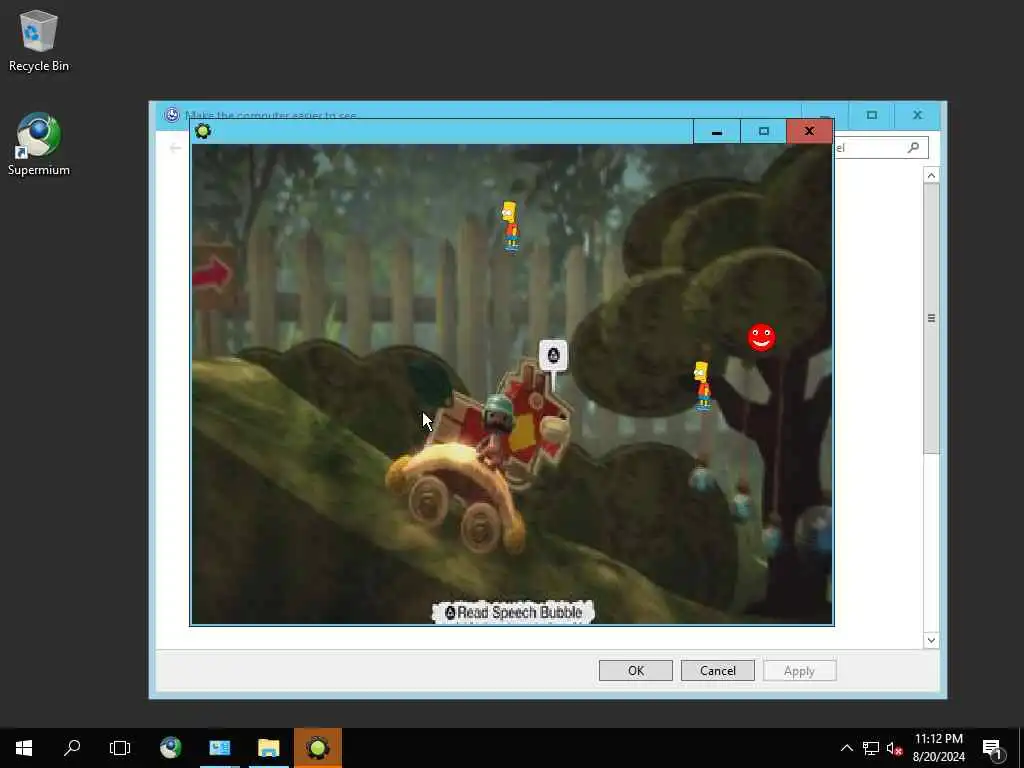Click the game's green gear taskbar button
The width and height of the screenshot is (1024, 768).
click(317, 748)
